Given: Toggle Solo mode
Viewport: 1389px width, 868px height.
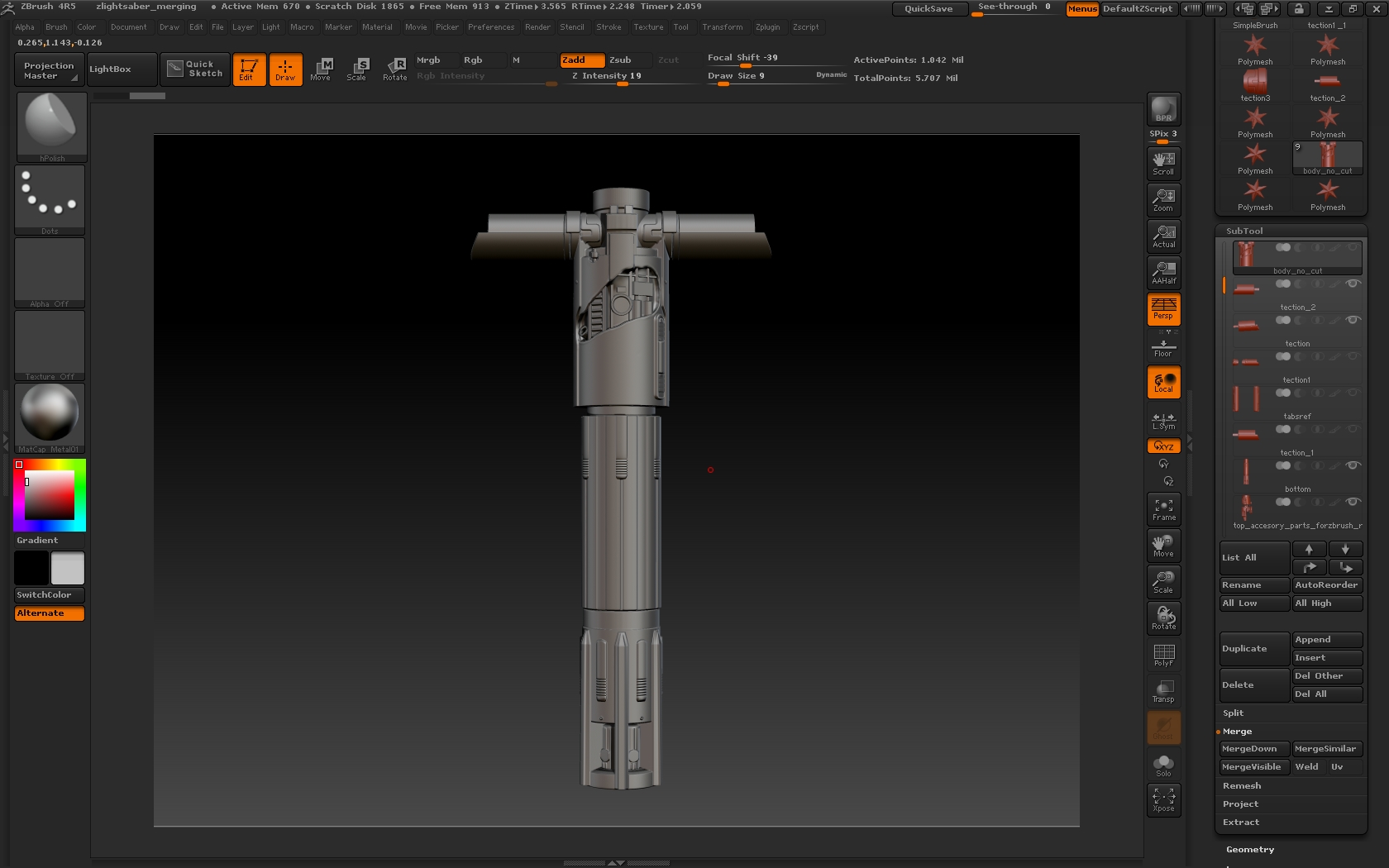Looking at the screenshot, I should pos(1163,765).
